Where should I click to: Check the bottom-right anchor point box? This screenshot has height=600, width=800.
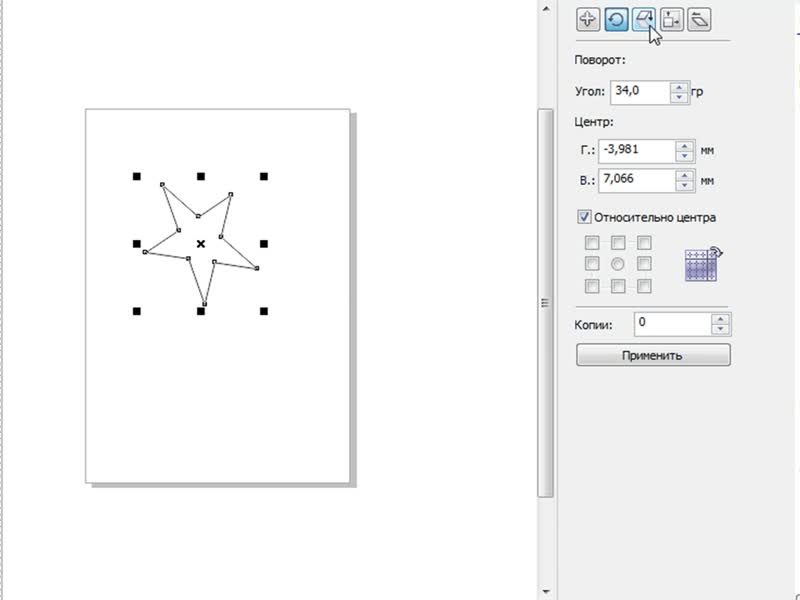pos(644,286)
